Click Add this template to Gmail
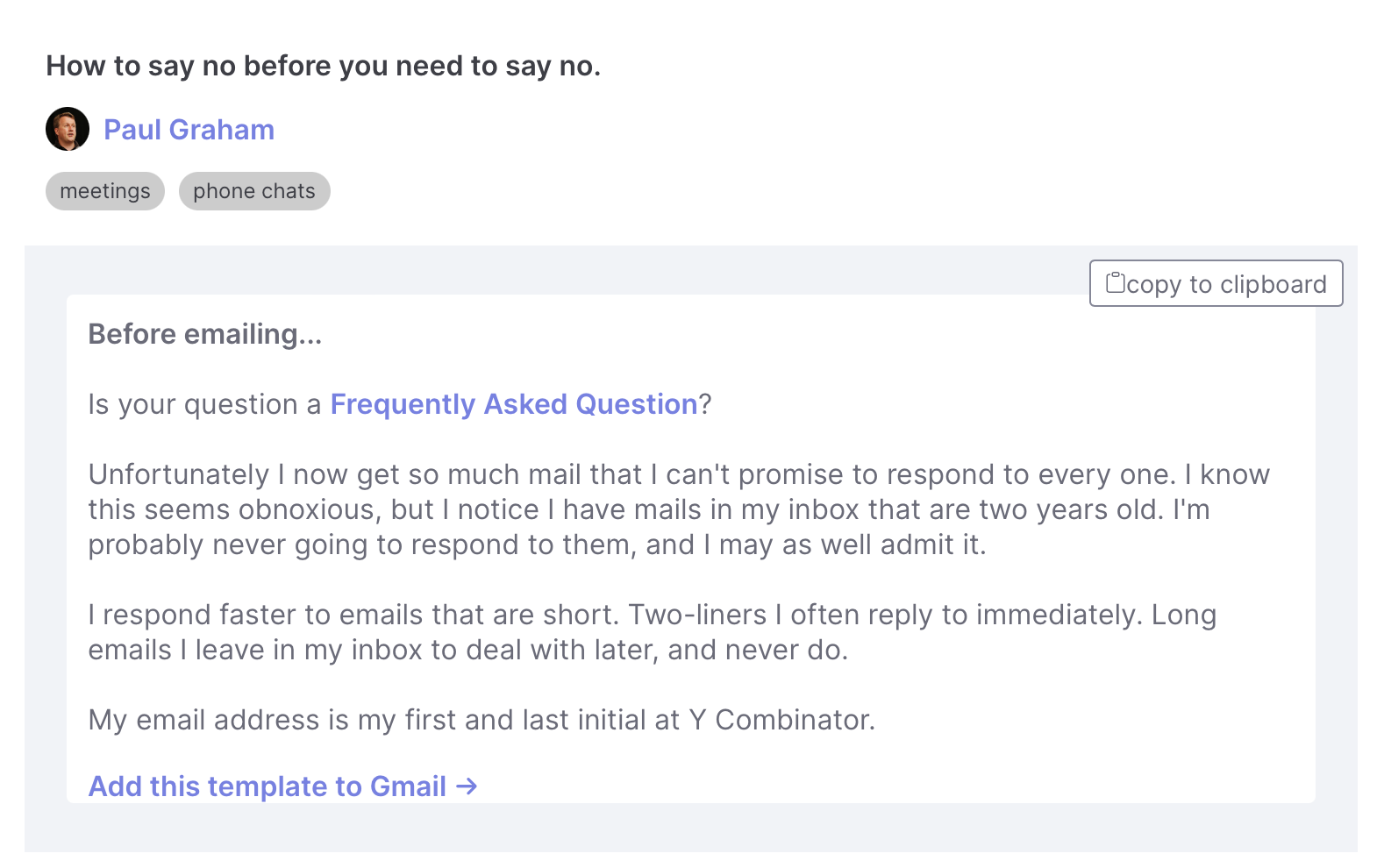Image resolution: width=1384 pixels, height=868 pixels. (x=282, y=786)
